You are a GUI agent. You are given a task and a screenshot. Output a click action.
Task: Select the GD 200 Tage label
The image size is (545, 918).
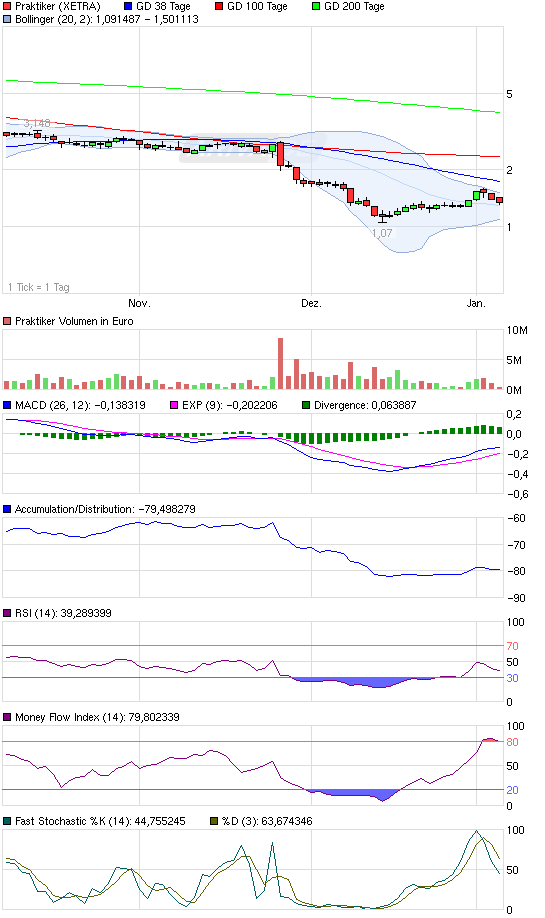(x=354, y=6)
